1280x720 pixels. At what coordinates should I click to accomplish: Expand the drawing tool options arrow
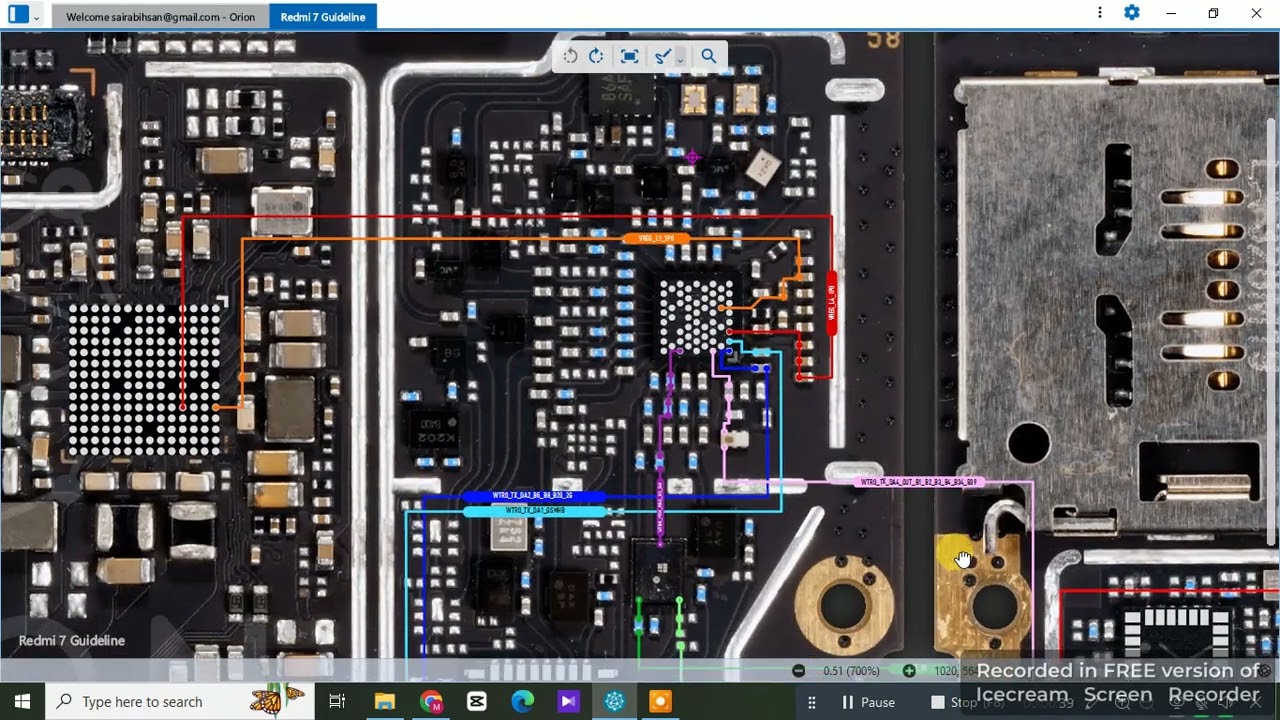(x=679, y=58)
